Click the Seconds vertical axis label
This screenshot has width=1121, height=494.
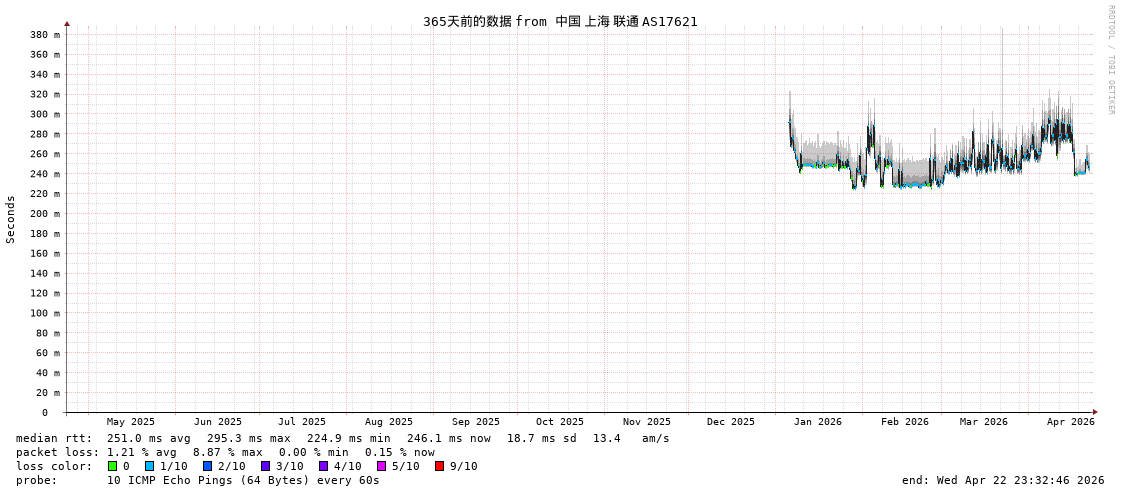click(x=11, y=219)
